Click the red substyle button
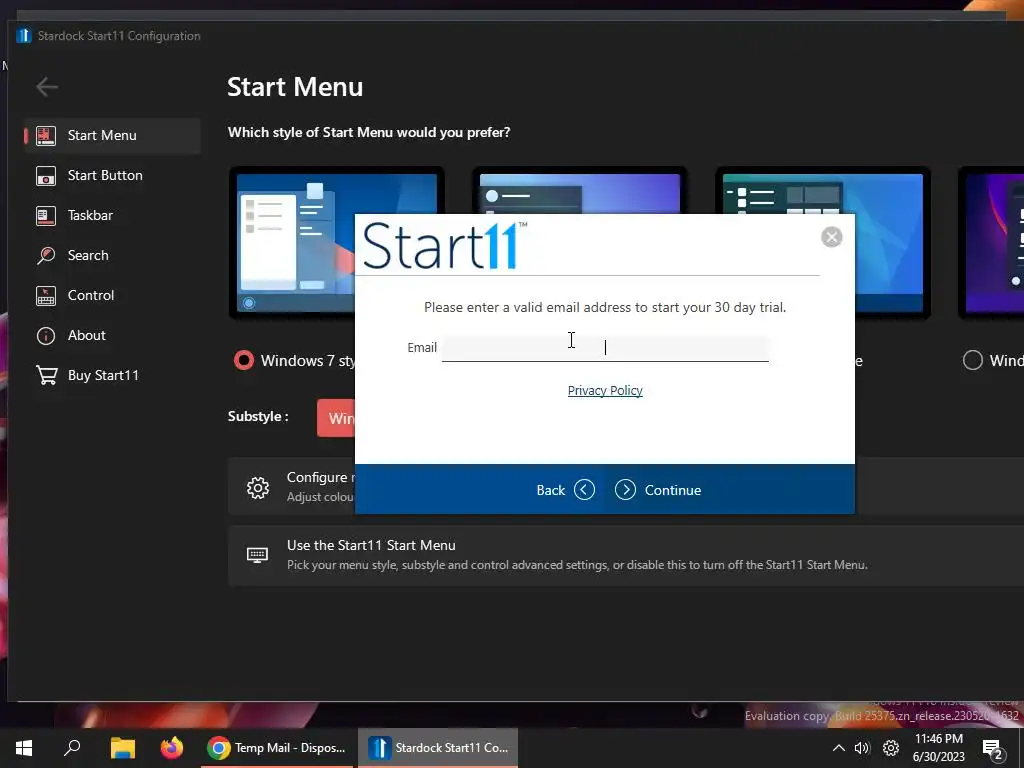Screen dimensions: 1024x768 [x=336, y=418]
